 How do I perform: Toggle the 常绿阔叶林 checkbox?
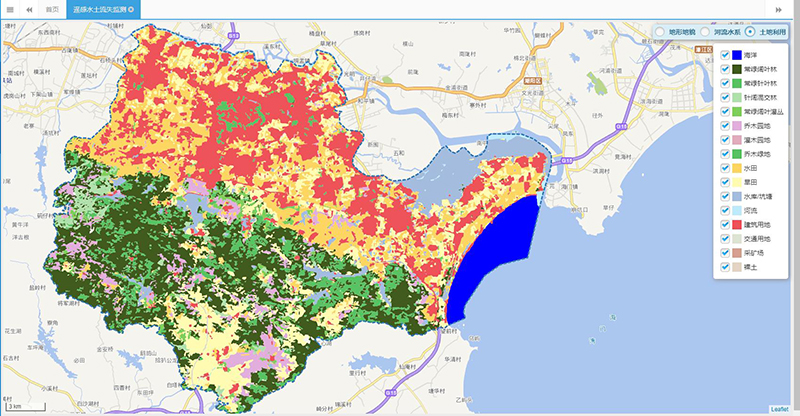click(725, 69)
